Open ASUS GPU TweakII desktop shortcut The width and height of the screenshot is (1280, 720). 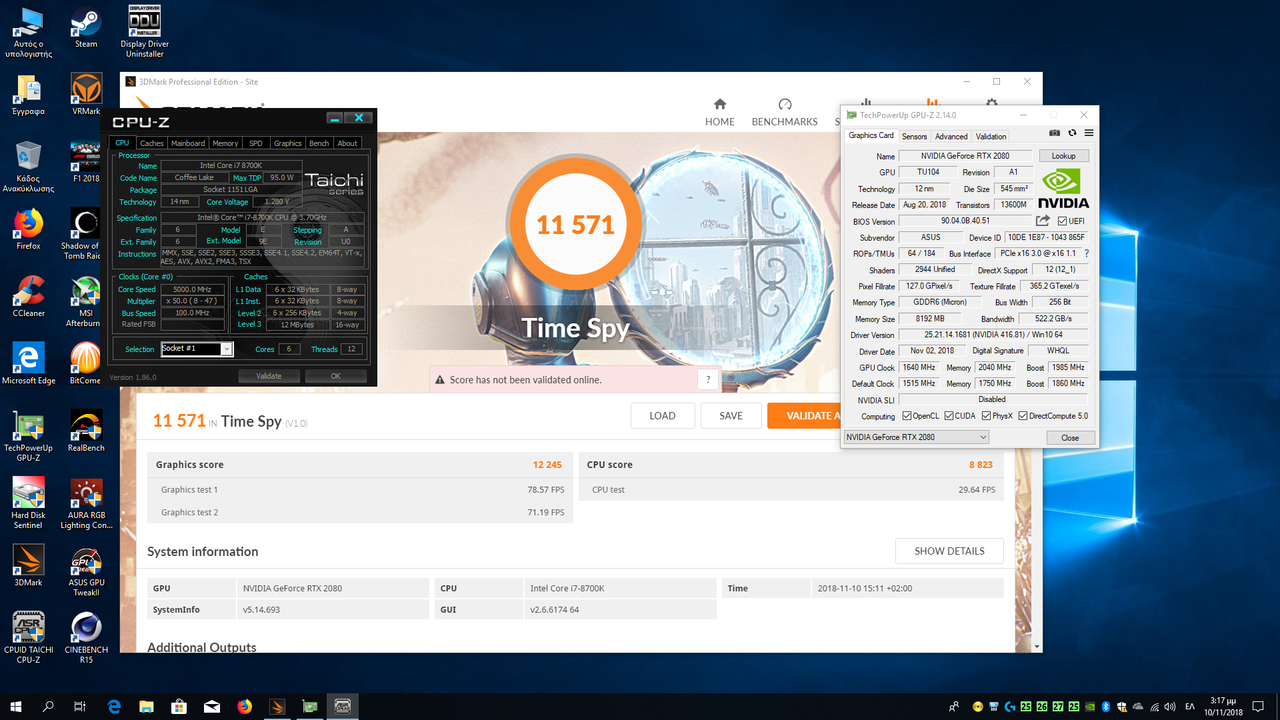86,570
